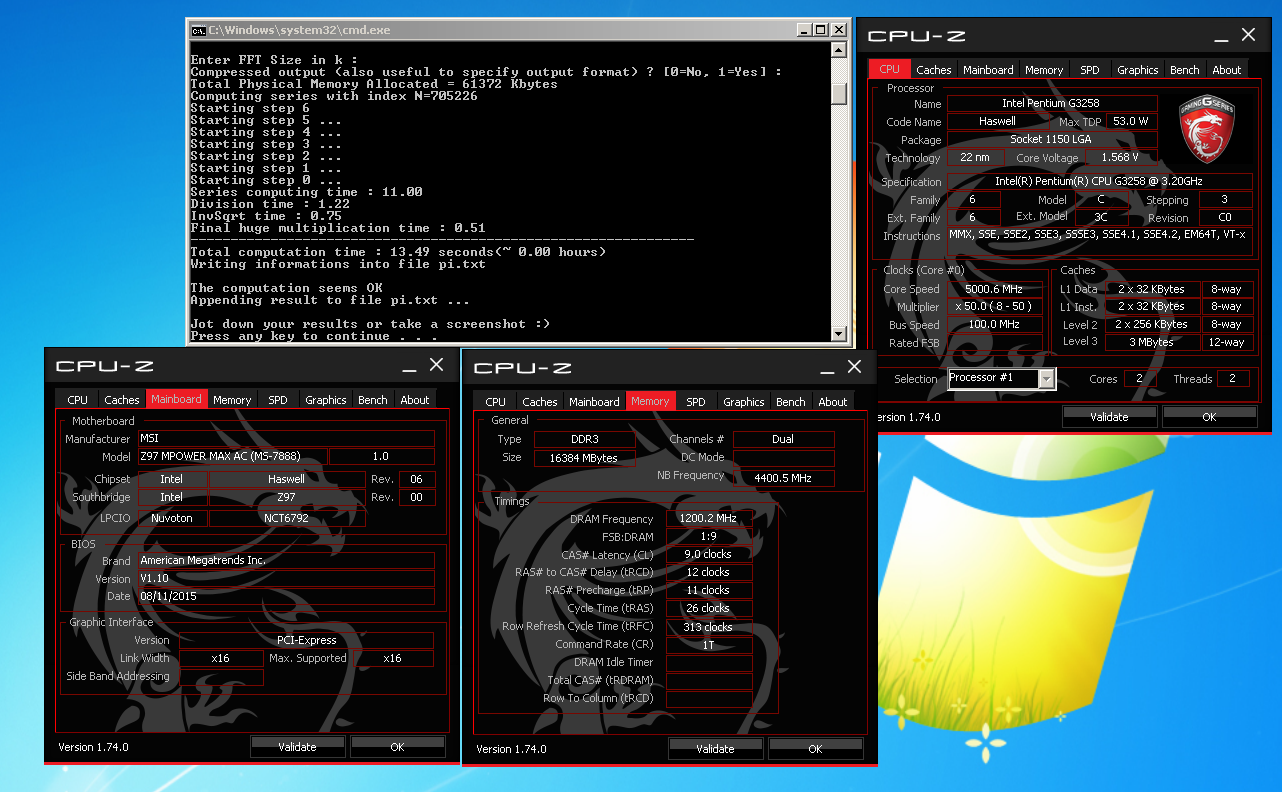
Task: Select CPU tab in Mainboard CPU-Z window
Action: 77,400
